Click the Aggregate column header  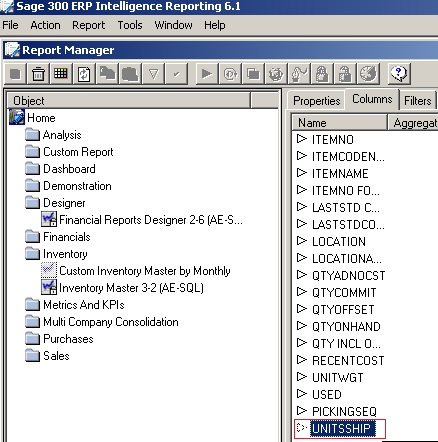pos(413,123)
